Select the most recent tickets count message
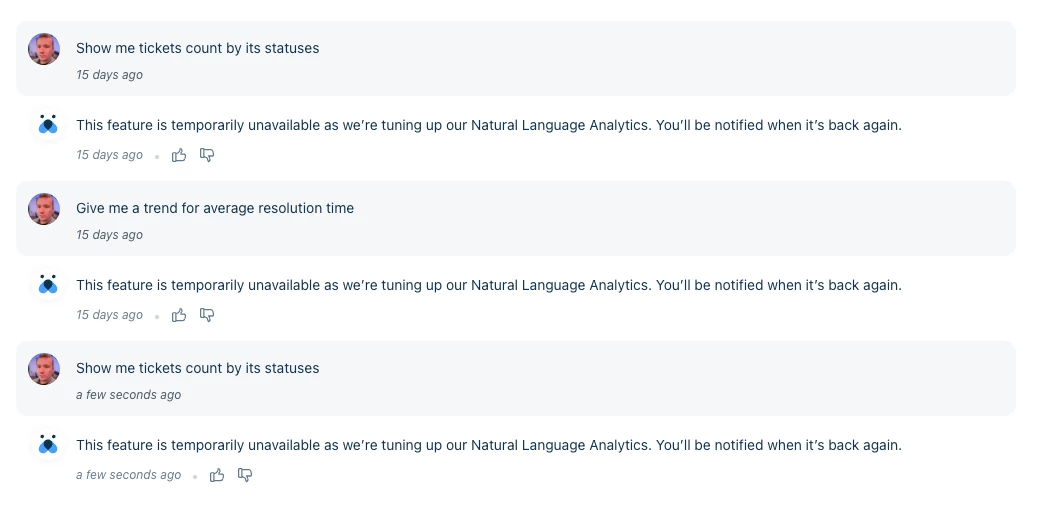This screenshot has height=516, width=1046. (x=197, y=368)
